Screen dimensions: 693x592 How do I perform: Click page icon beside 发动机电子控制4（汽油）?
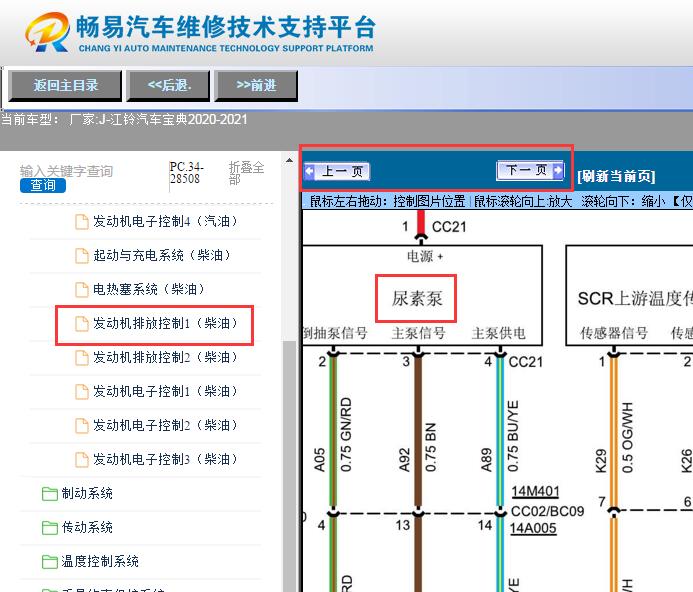click(82, 222)
